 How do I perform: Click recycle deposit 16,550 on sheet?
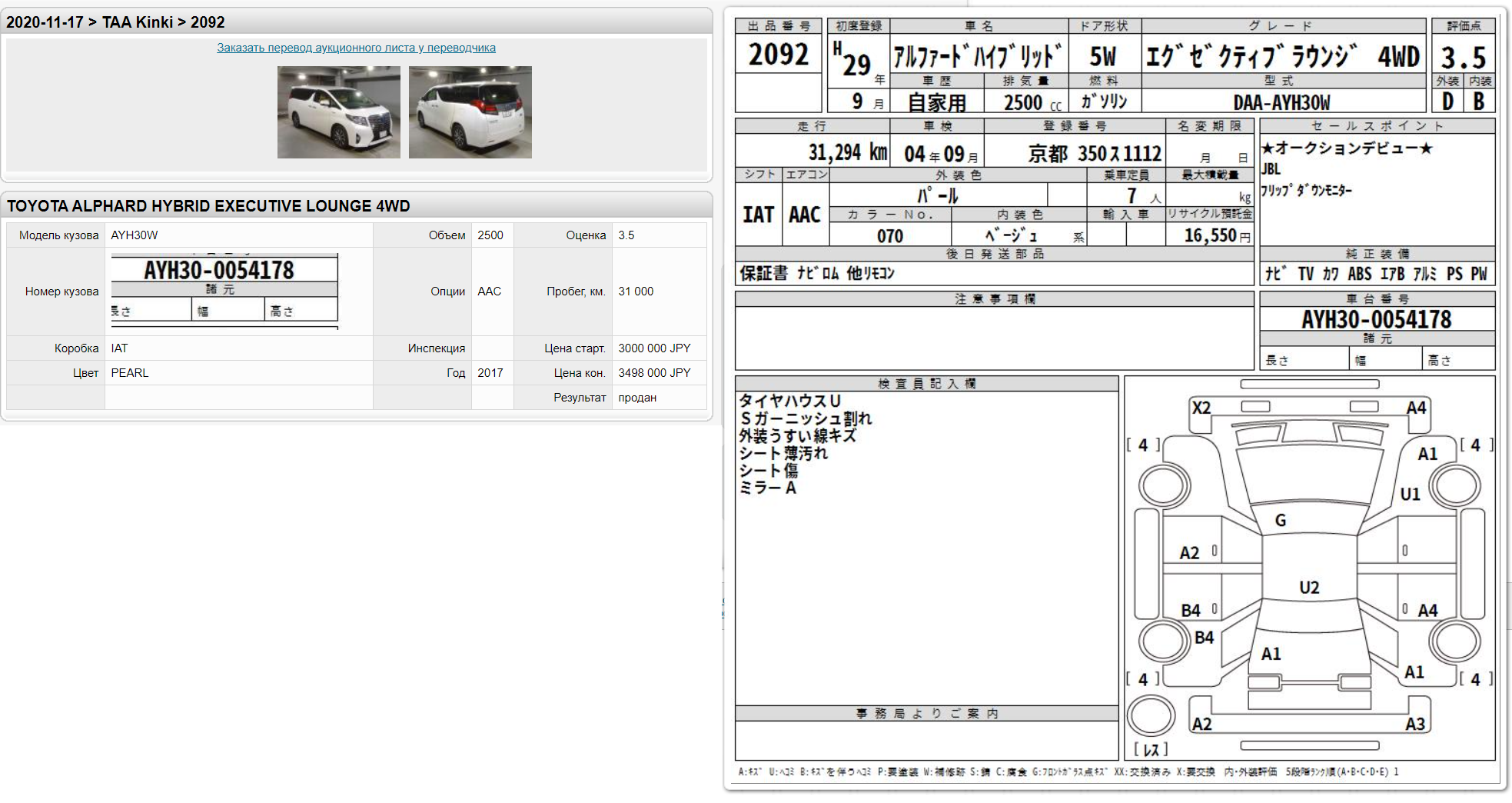(1218, 235)
